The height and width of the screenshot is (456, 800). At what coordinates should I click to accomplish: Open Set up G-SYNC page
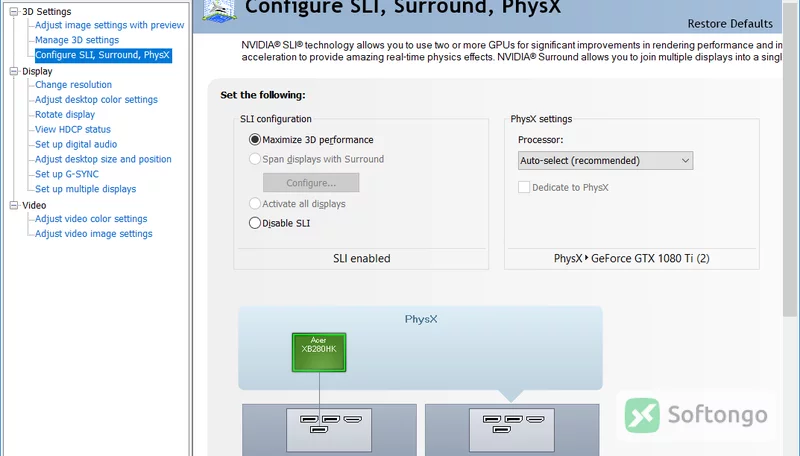(66, 174)
